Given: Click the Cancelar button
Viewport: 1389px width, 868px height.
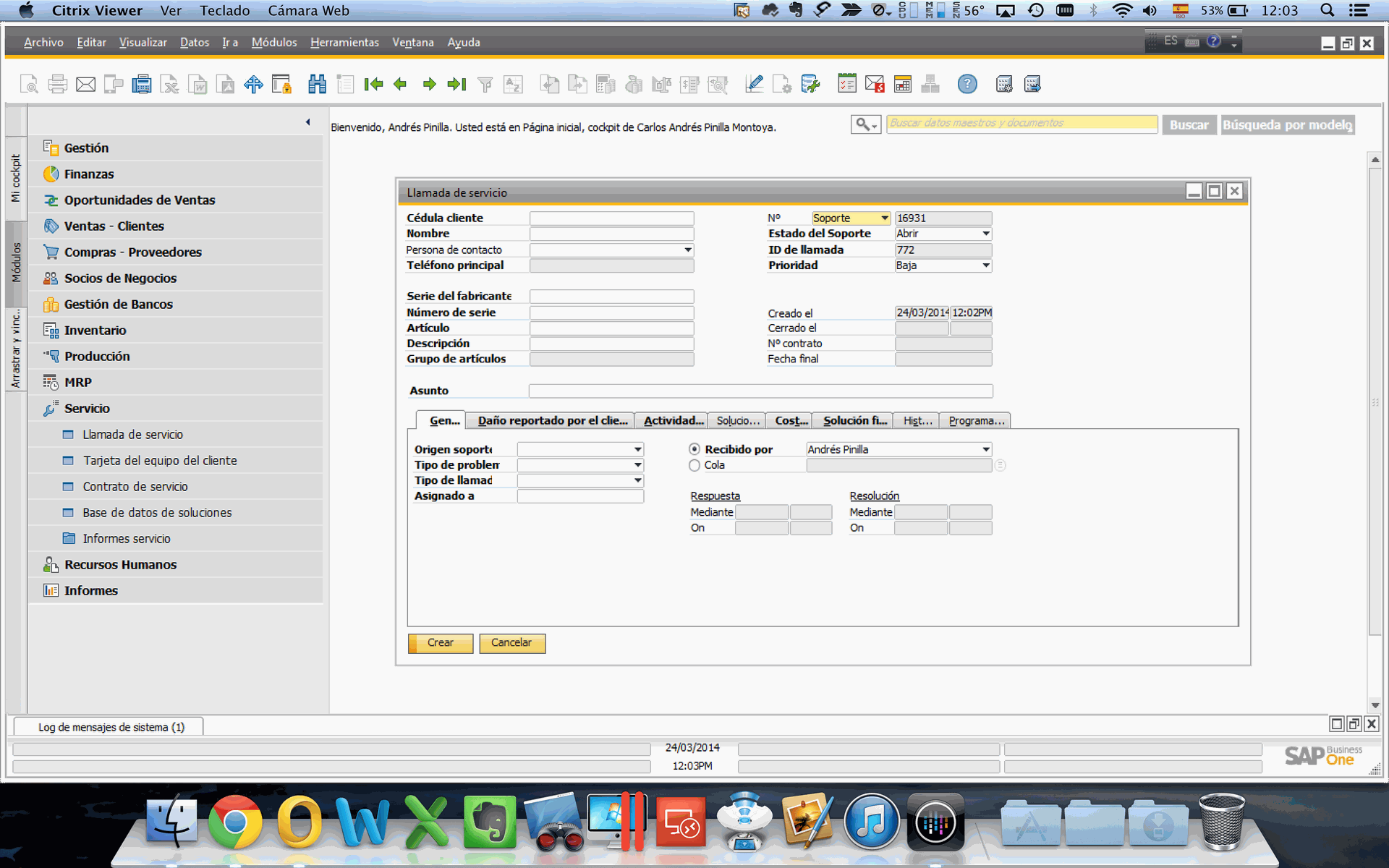Looking at the screenshot, I should (511, 643).
